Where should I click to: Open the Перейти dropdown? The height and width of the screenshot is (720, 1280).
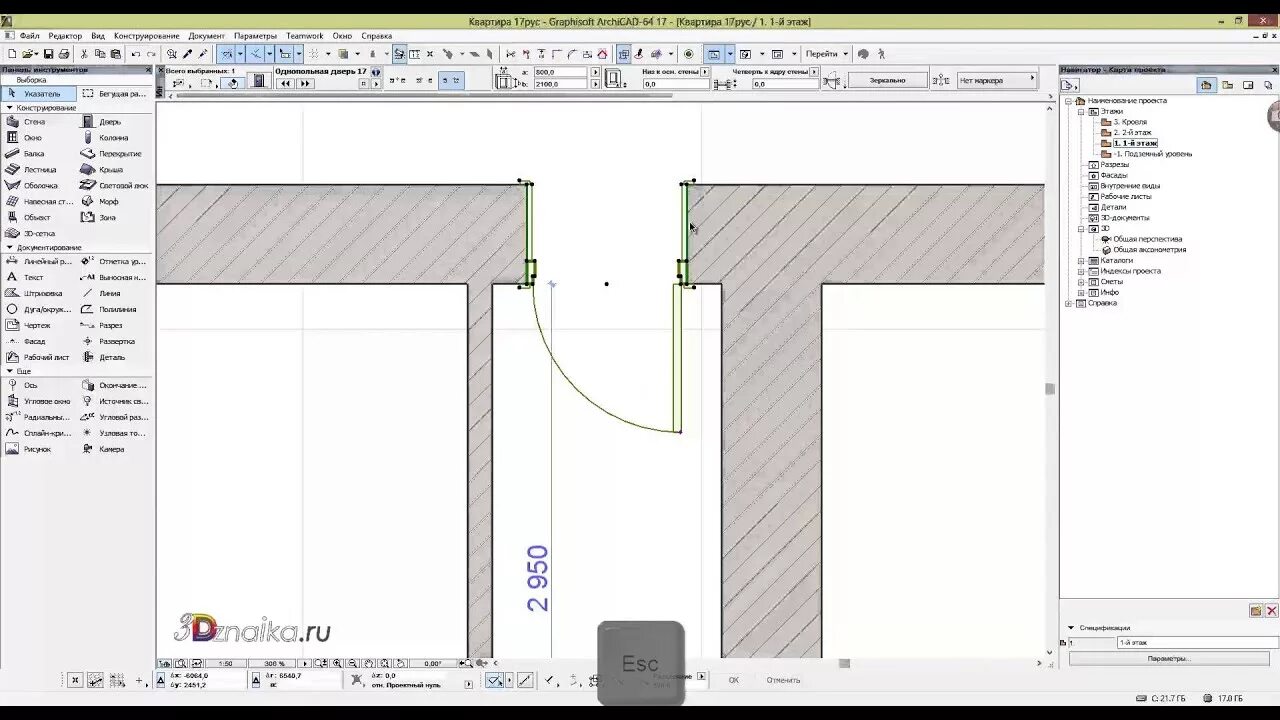point(827,54)
